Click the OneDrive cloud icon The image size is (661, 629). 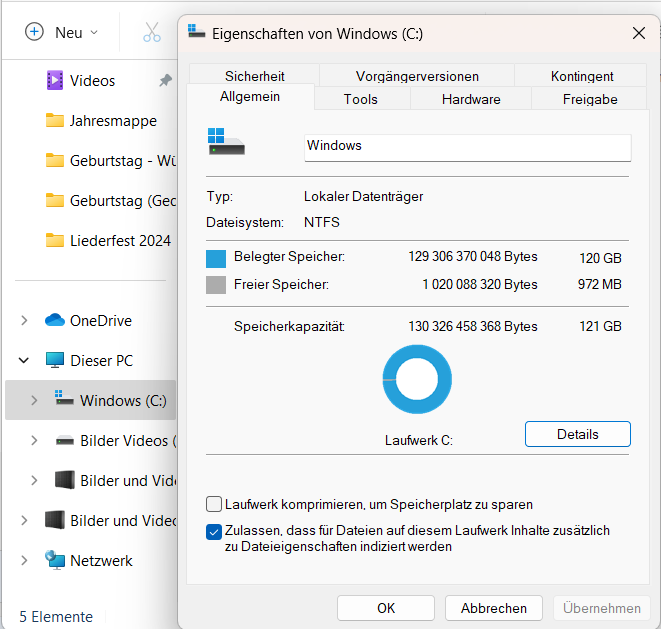click(x=55, y=320)
